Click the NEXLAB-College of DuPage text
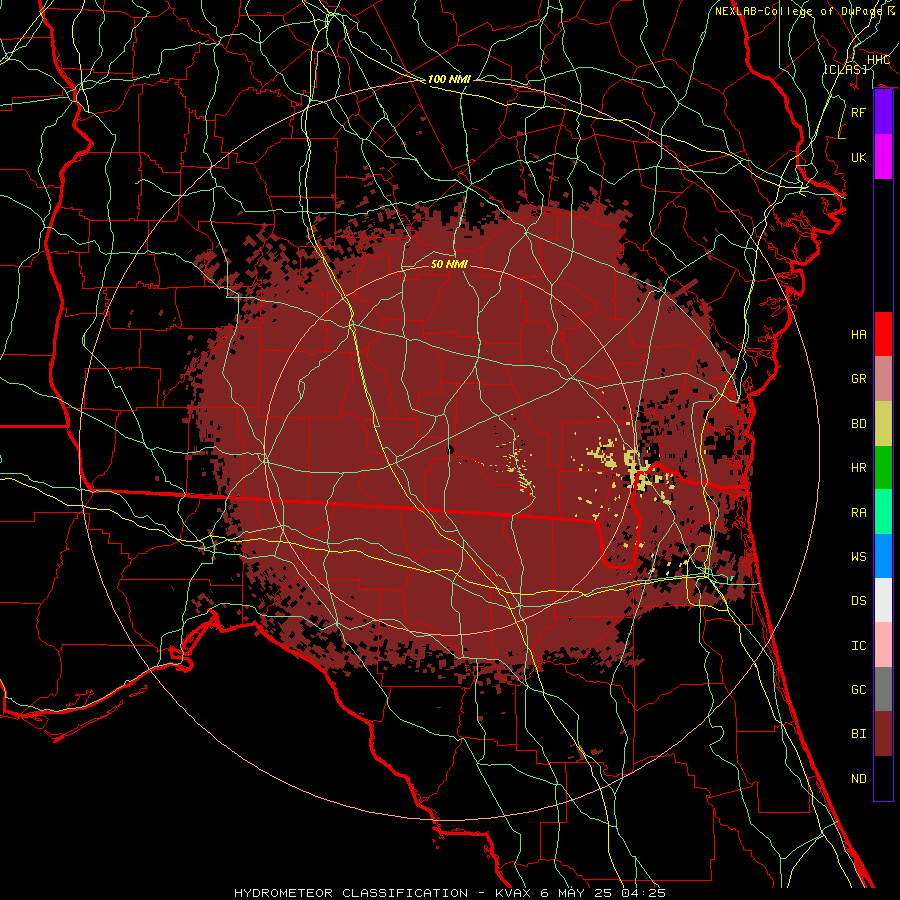The image size is (900, 900). click(x=801, y=11)
